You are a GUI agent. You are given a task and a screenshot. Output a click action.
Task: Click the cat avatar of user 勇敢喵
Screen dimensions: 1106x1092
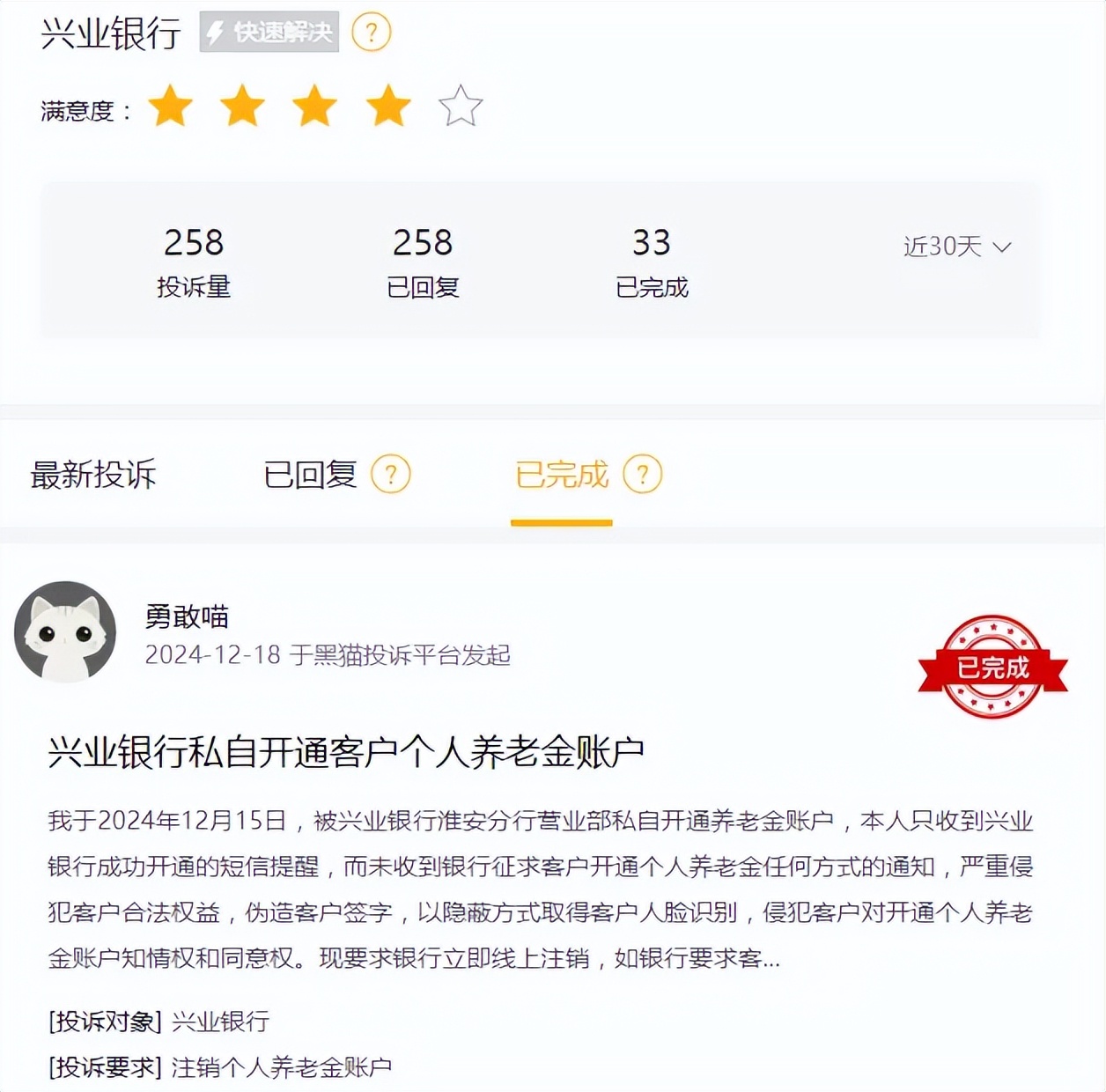point(65,631)
